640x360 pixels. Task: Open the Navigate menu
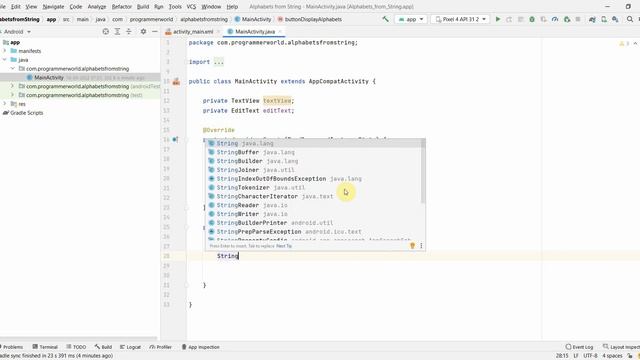[x=53, y=7]
